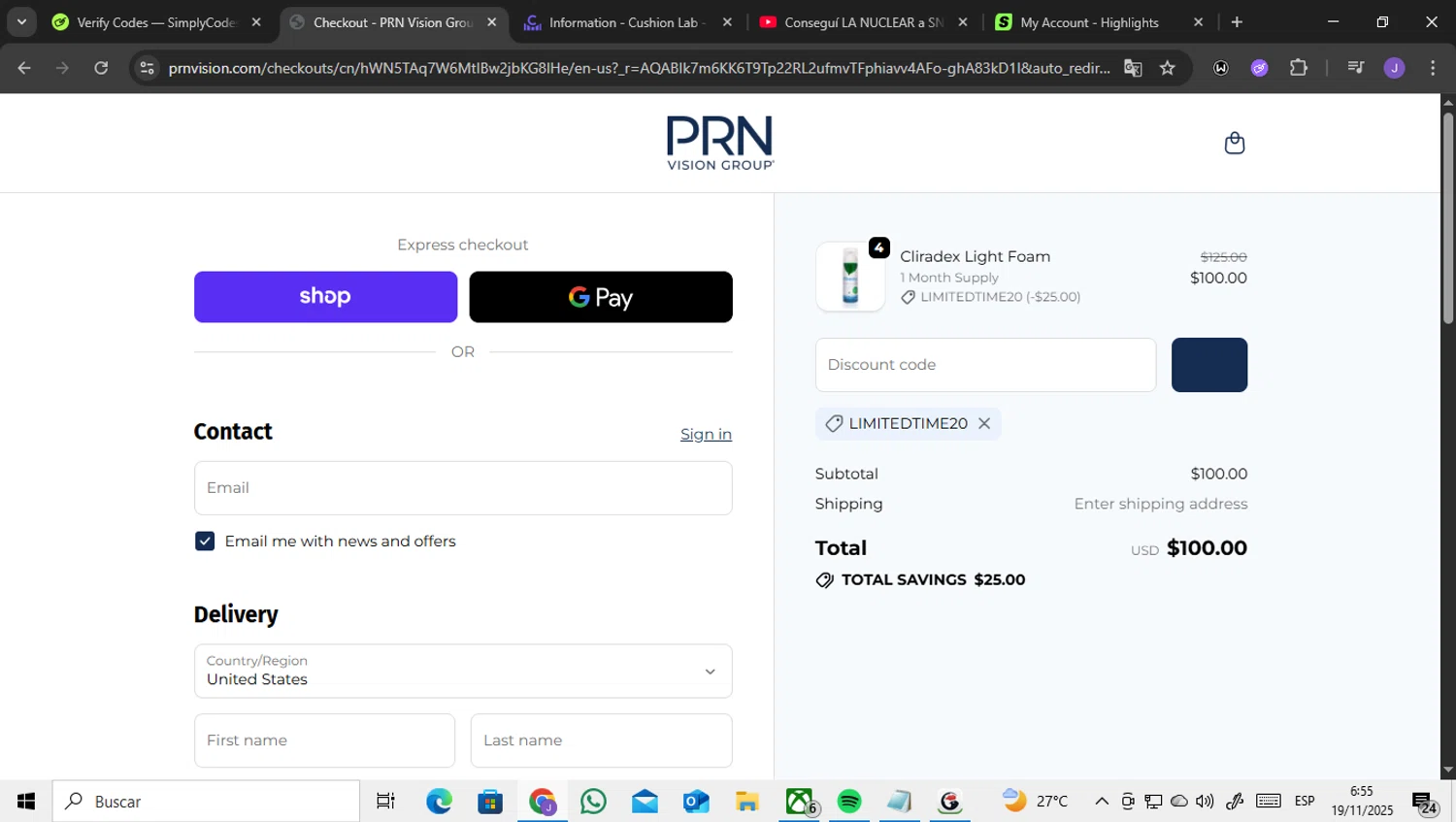Apply the discount code button
The width and height of the screenshot is (1456, 822).
pos(1209,365)
